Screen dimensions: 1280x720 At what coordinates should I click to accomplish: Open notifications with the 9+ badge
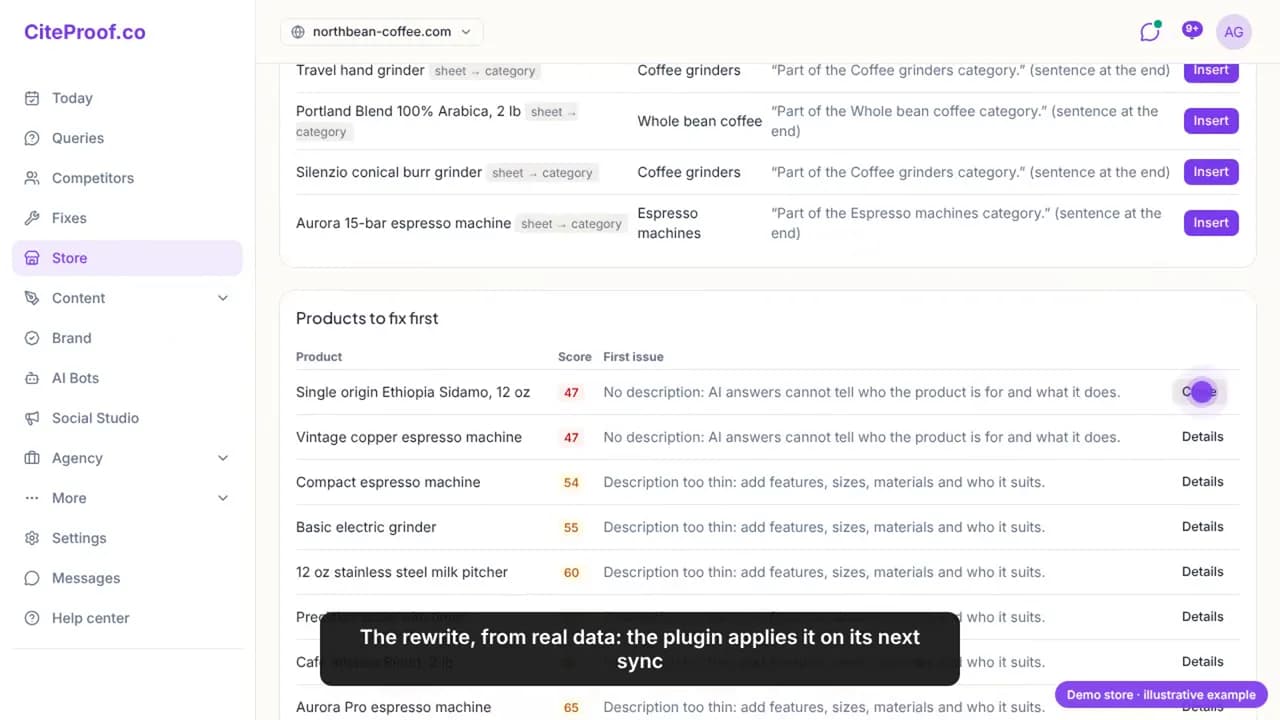coord(1191,31)
